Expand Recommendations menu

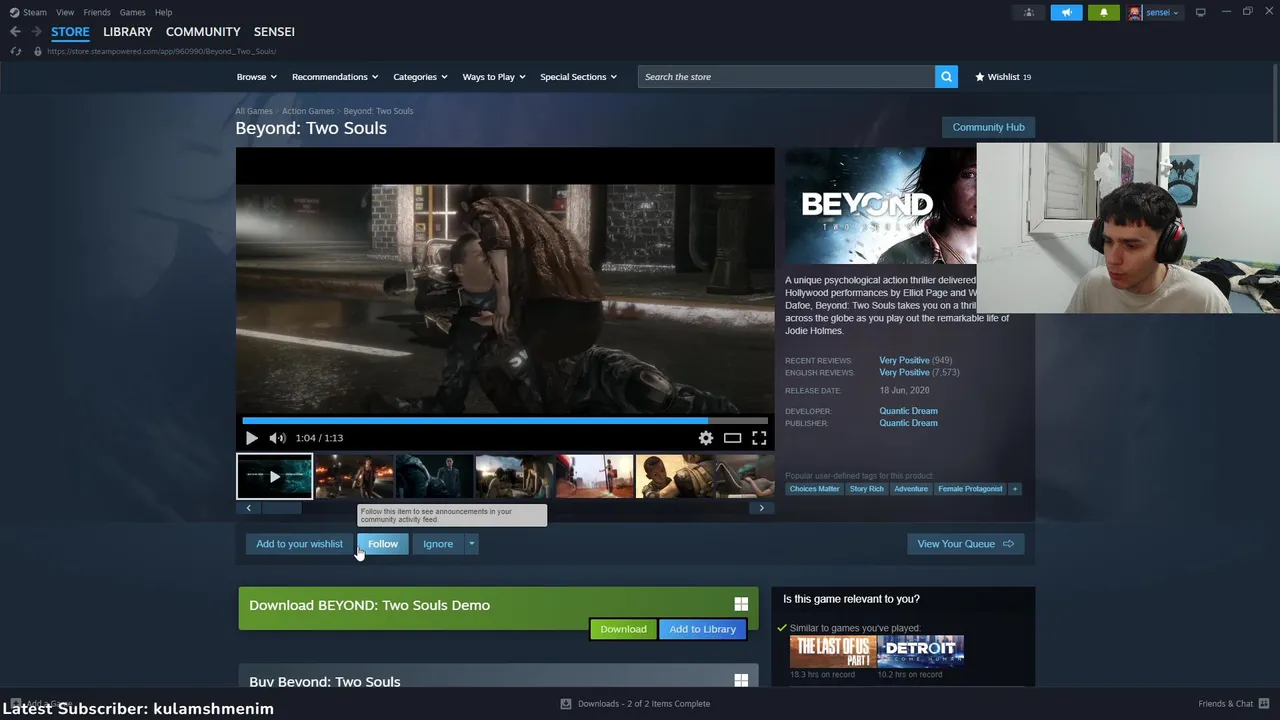click(x=335, y=77)
